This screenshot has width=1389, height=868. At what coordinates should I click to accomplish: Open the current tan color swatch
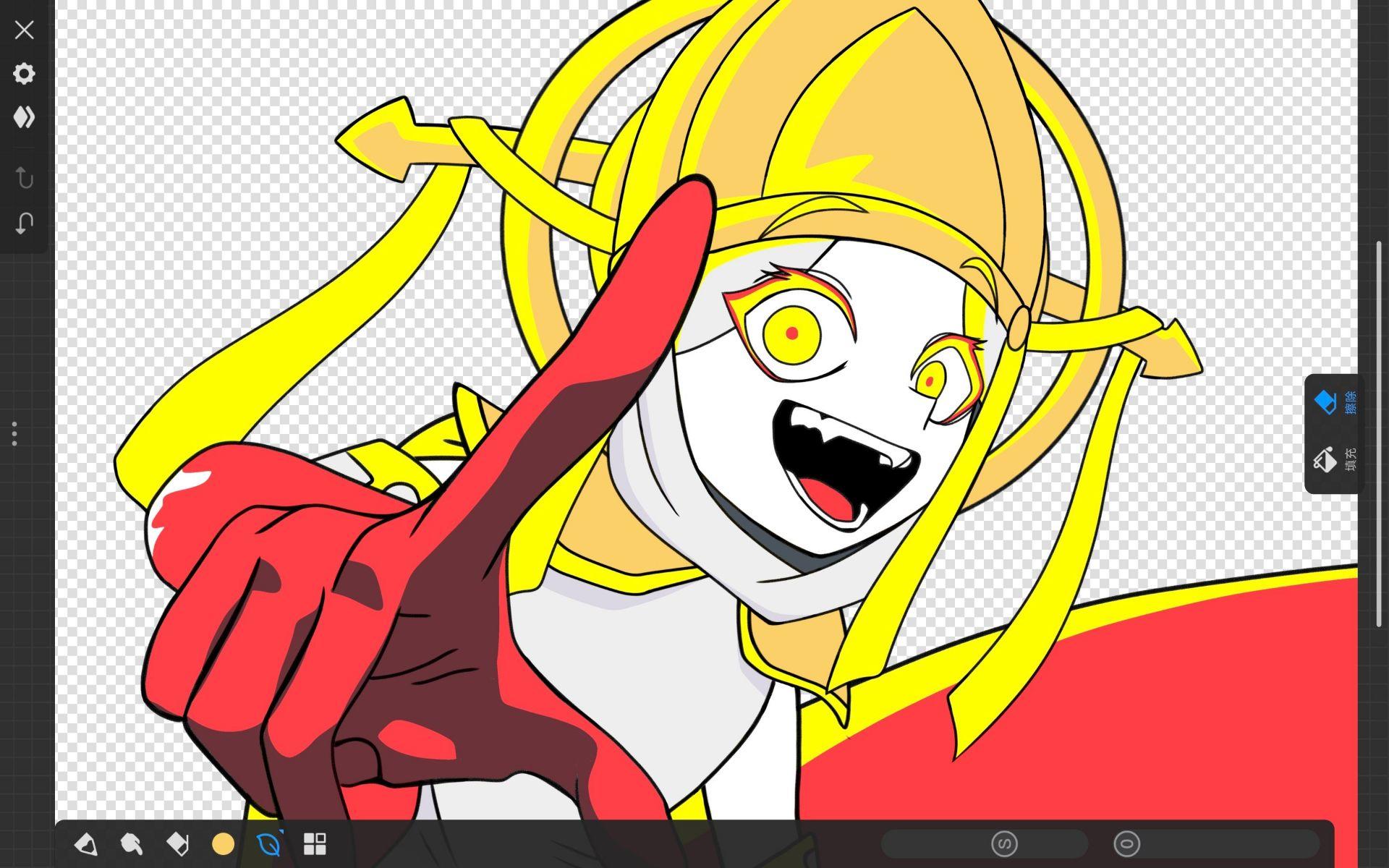[x=223, y=843]
